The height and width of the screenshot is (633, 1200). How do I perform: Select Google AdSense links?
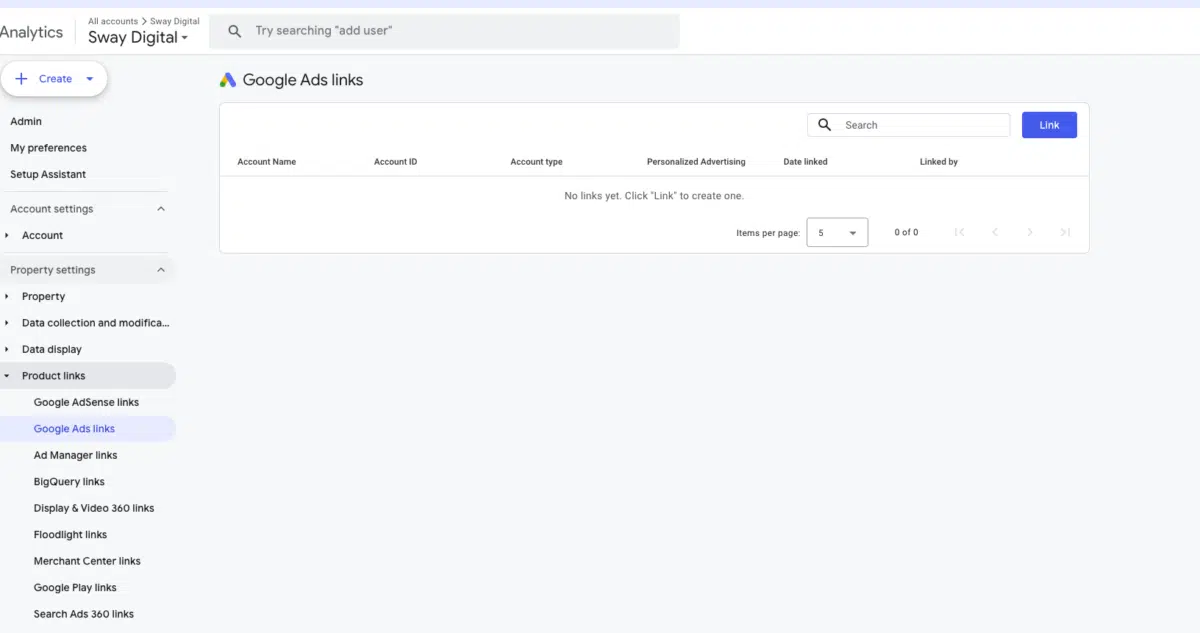(86, 402)
